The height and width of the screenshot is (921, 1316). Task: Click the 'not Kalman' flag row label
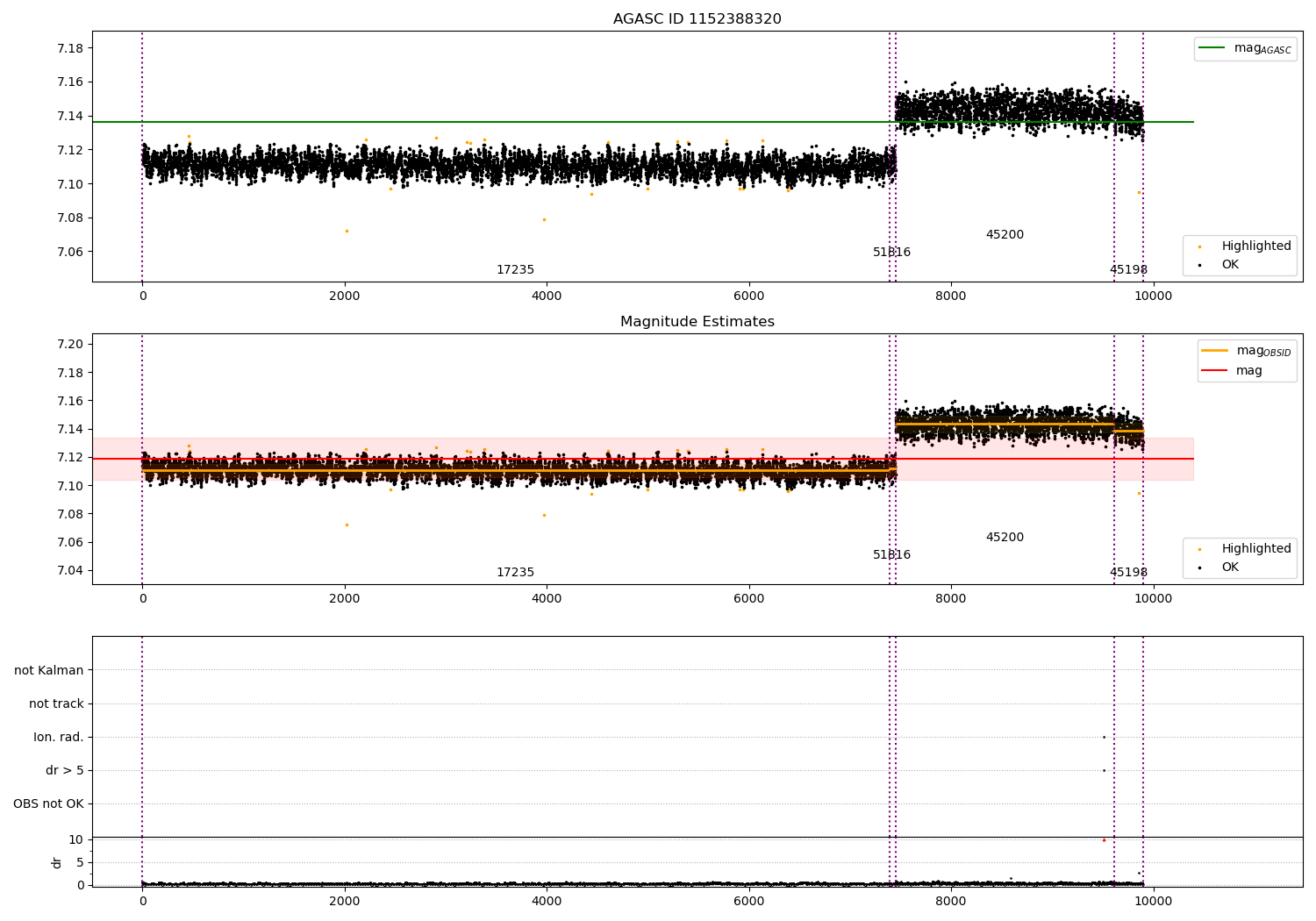pyautogui.click(x=49, y=670)
